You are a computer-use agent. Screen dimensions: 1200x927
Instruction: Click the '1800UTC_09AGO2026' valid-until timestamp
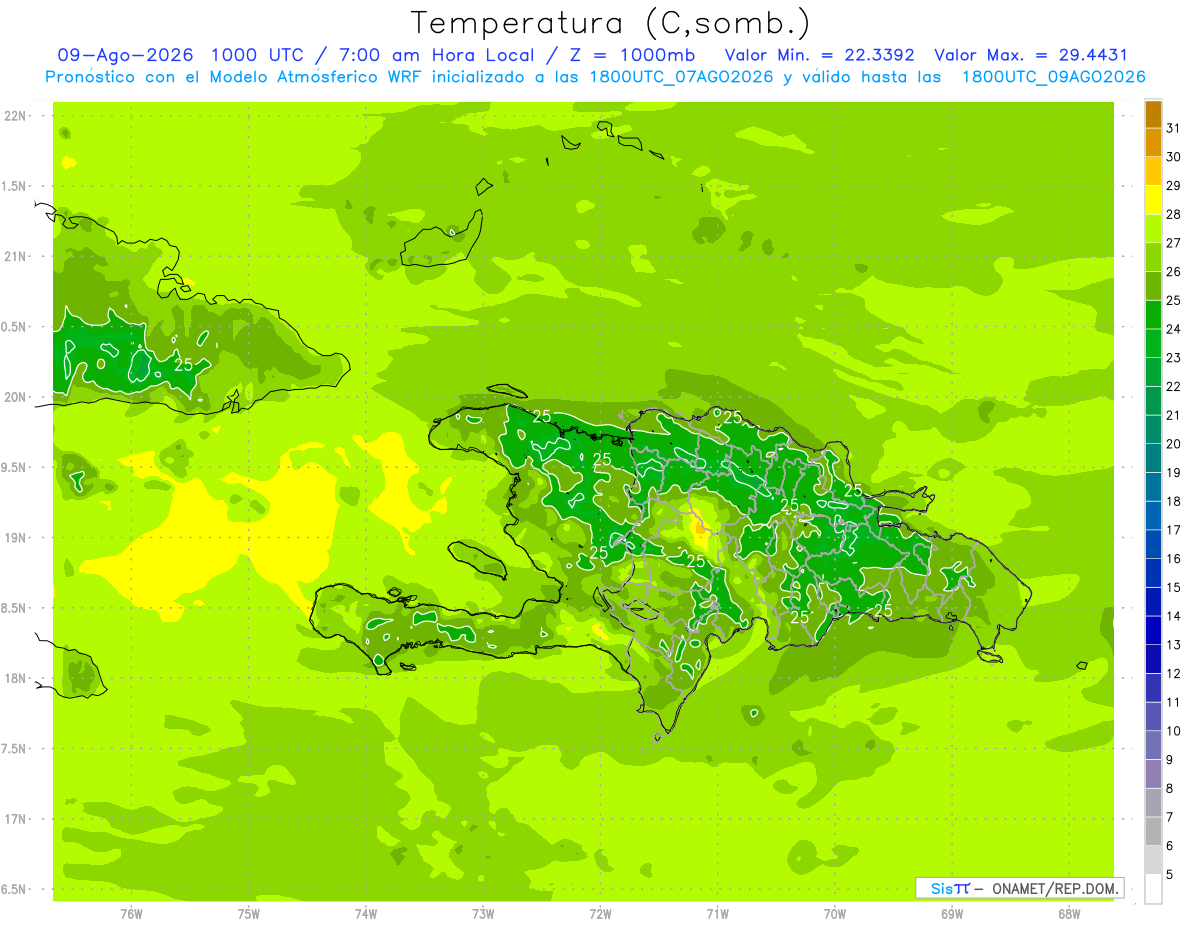point(1053,77)
